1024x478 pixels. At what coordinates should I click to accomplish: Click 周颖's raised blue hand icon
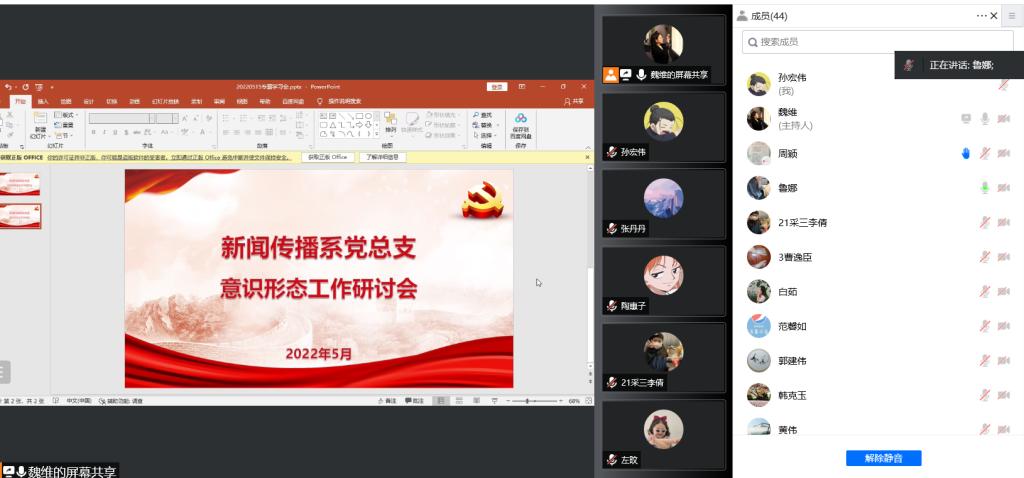[x=966, y=153]
